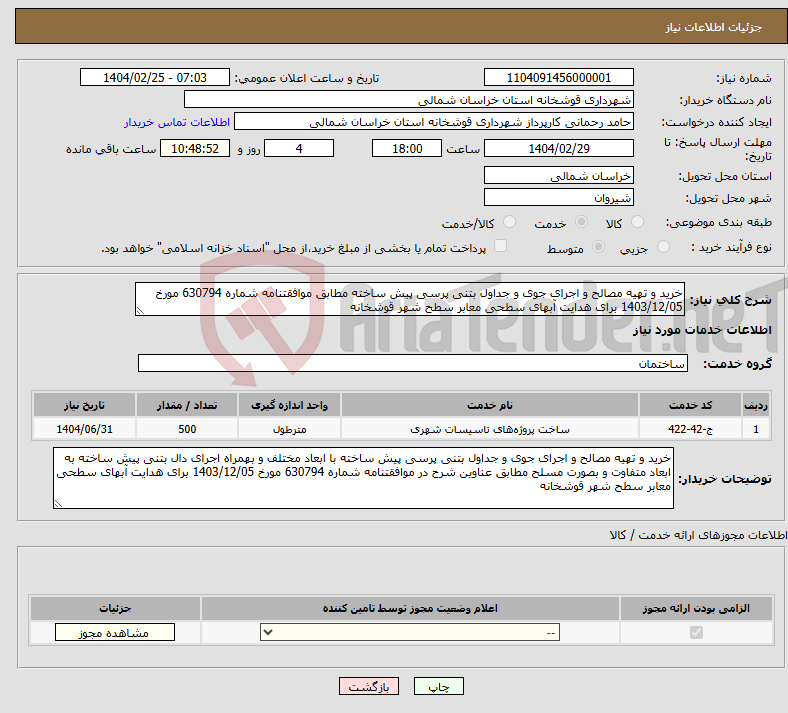Click the تاریخ نیاز column header

[84, 405]
